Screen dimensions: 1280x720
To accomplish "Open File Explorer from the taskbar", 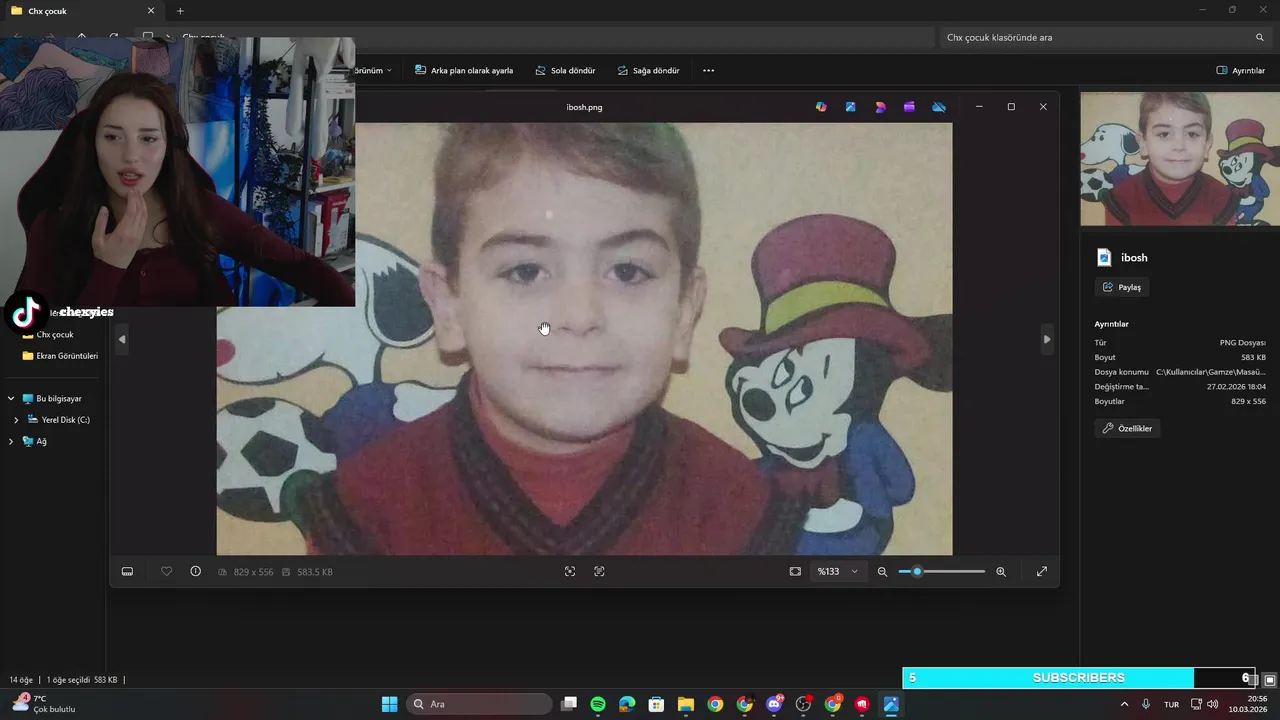I will (686, 704).
